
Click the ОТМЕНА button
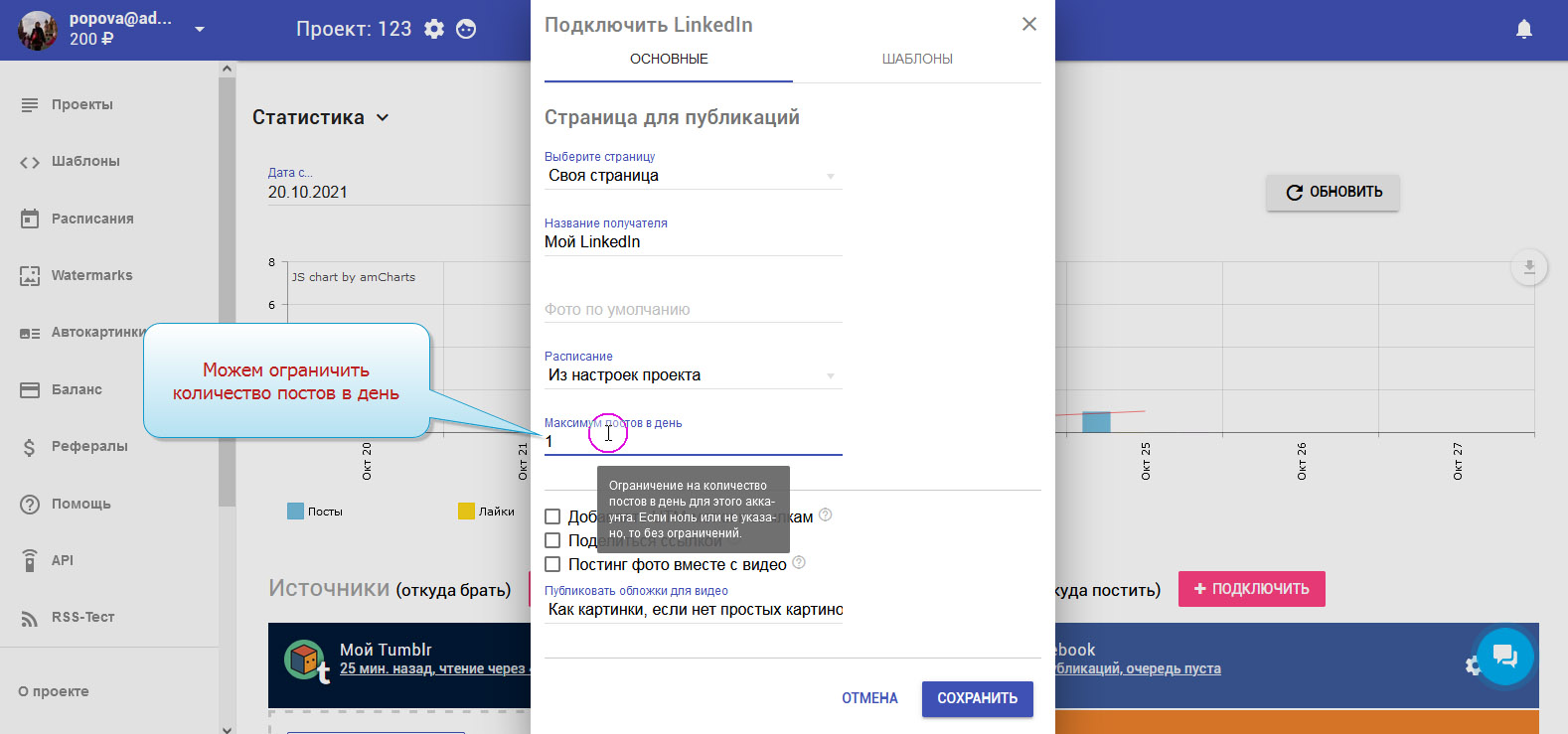[869, 698]
